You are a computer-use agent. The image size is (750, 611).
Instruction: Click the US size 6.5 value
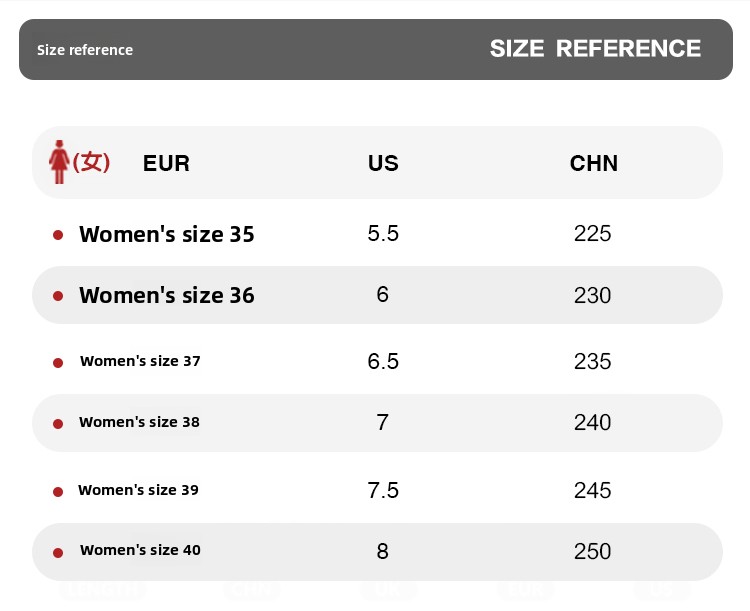[383, 362]
